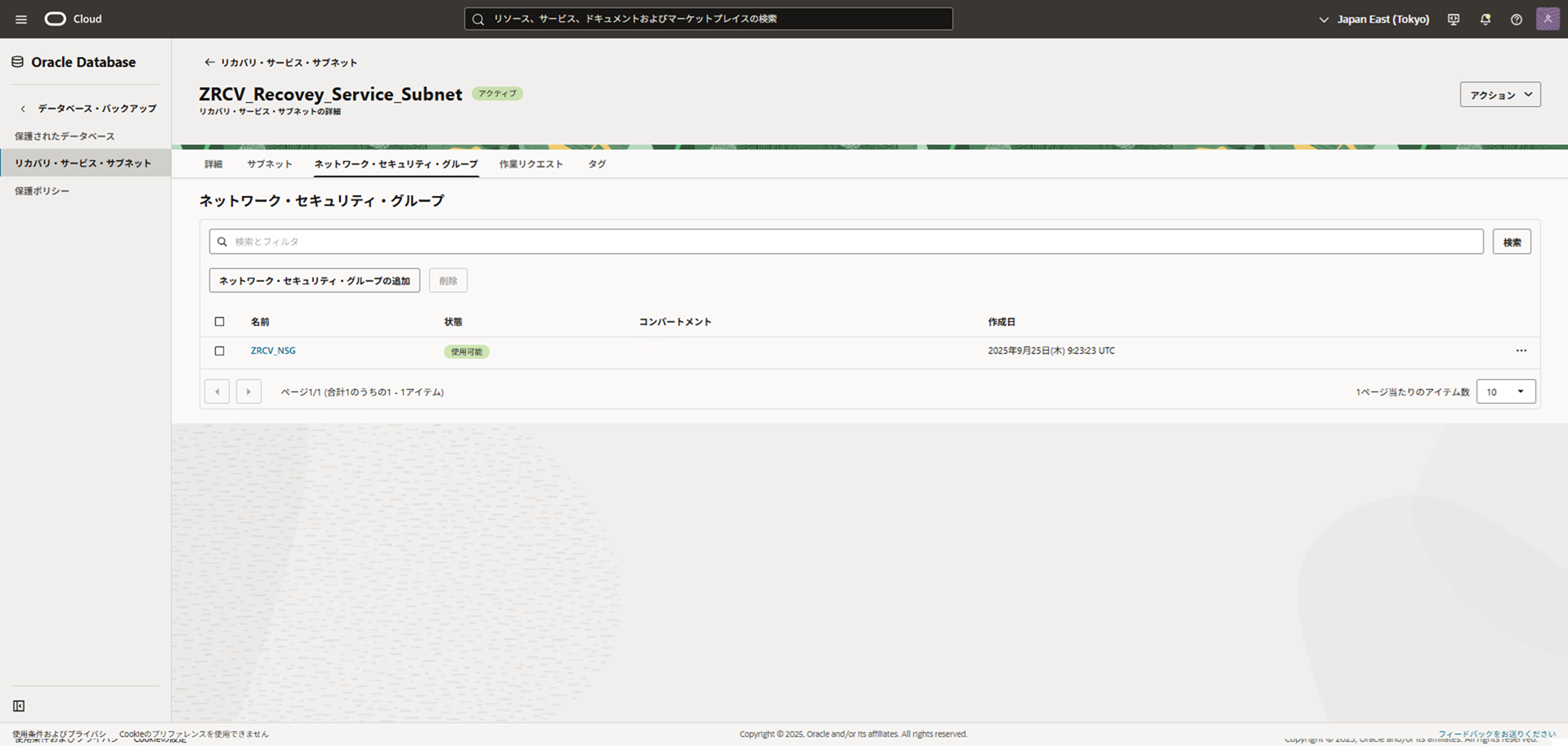The image size is (1568, 746).
Task: Open the user profile avatar menu
Action: tap(1548, 19)
